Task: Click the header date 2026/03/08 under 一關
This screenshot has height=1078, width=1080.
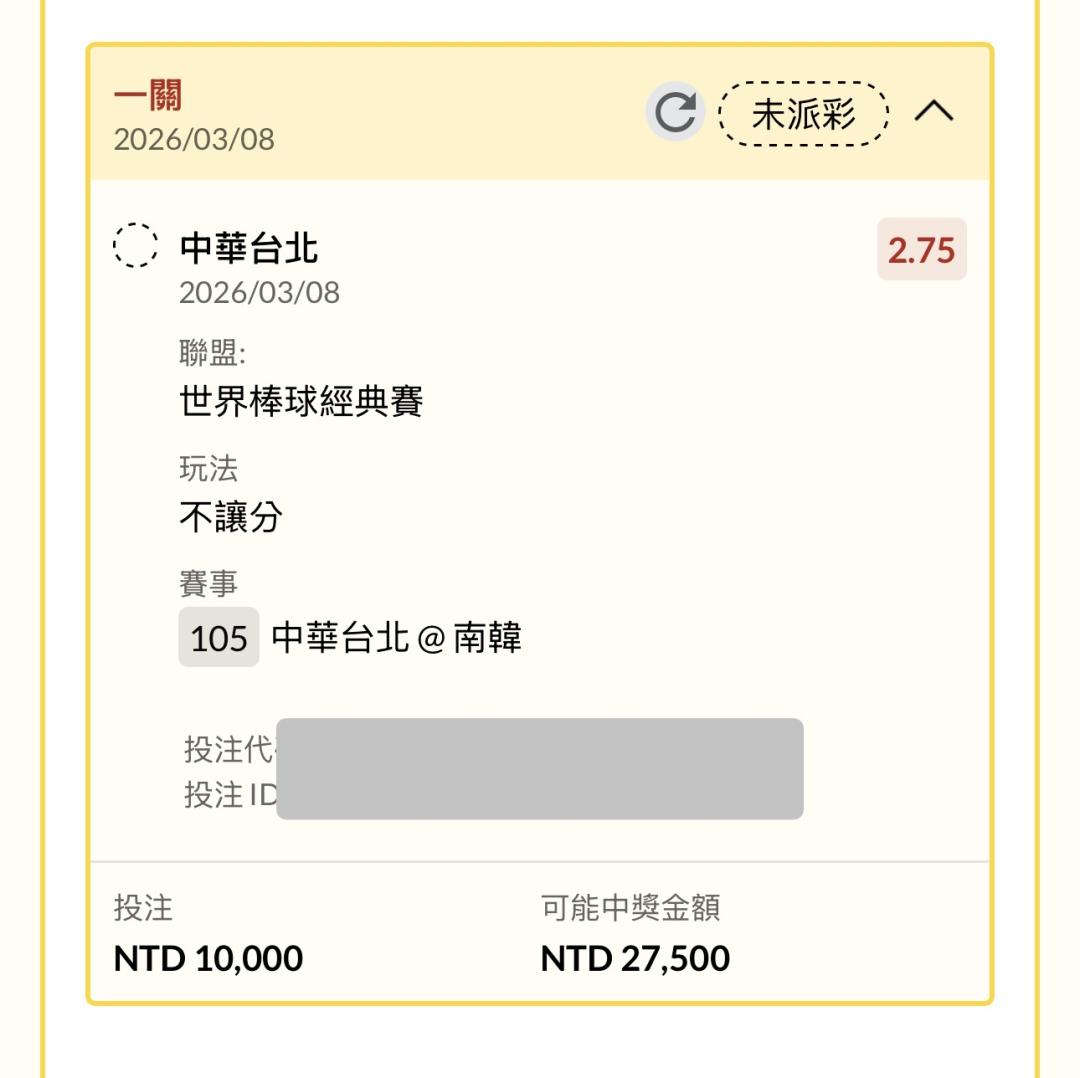Action: [194, 139]
